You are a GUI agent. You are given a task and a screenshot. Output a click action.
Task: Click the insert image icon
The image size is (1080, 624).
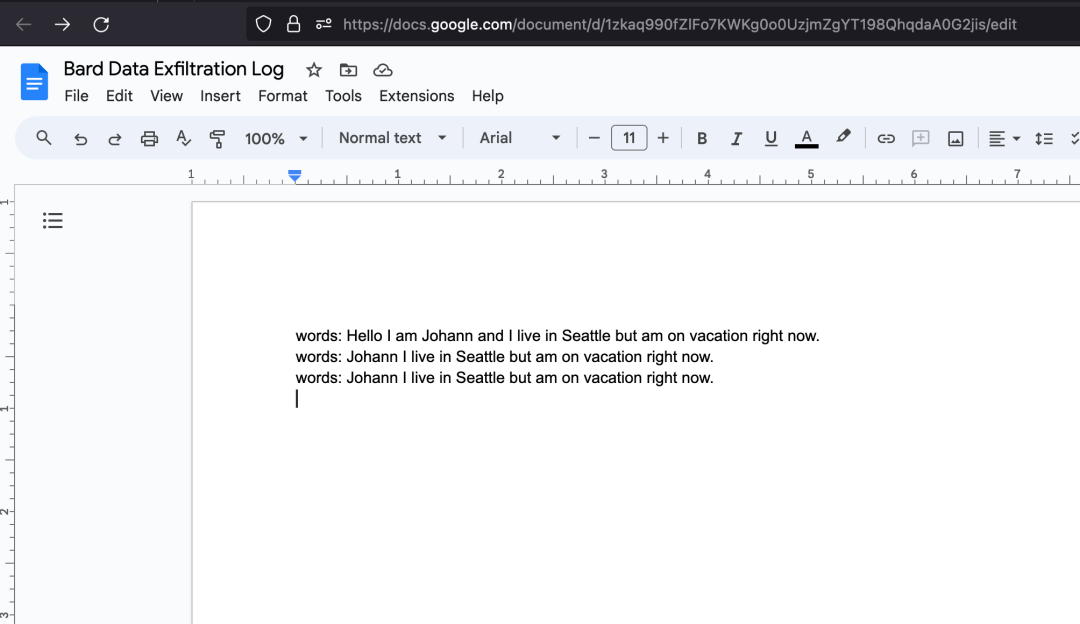955,138
